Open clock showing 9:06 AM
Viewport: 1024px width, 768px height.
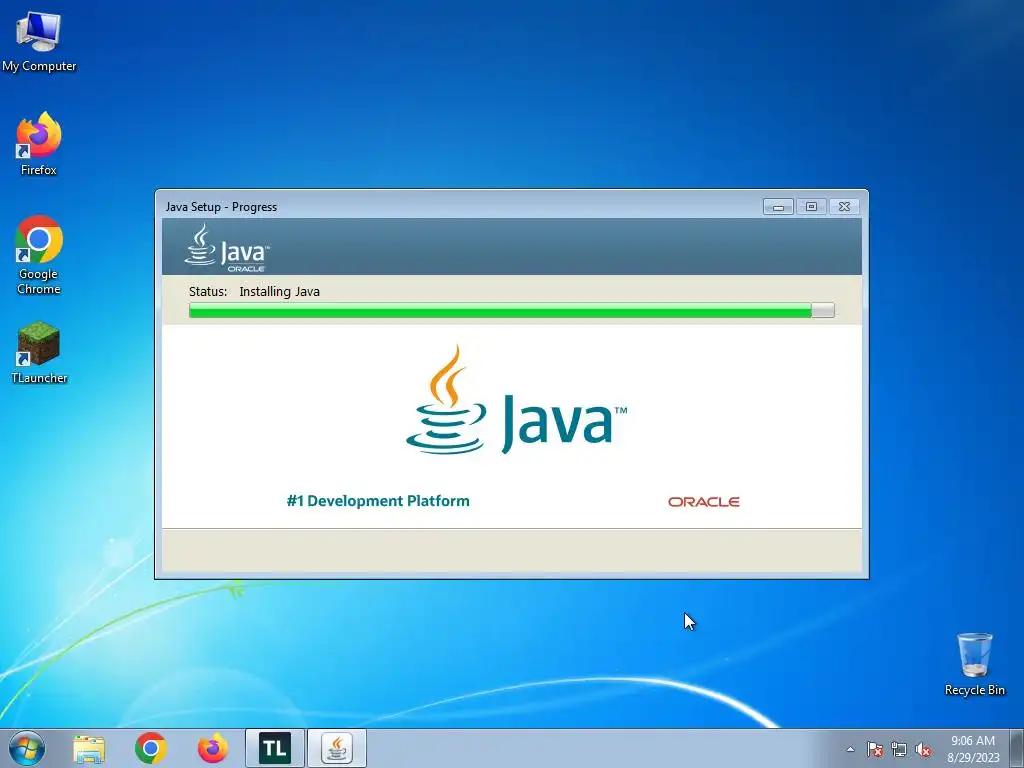[x=973, y=748]
